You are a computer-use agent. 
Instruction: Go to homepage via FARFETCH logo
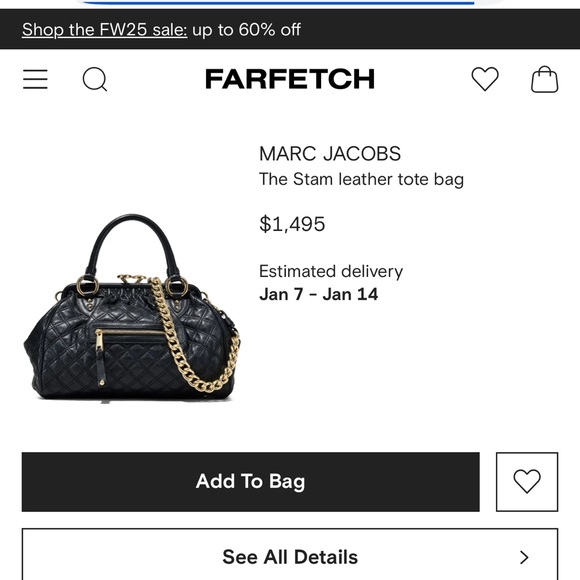290,79
